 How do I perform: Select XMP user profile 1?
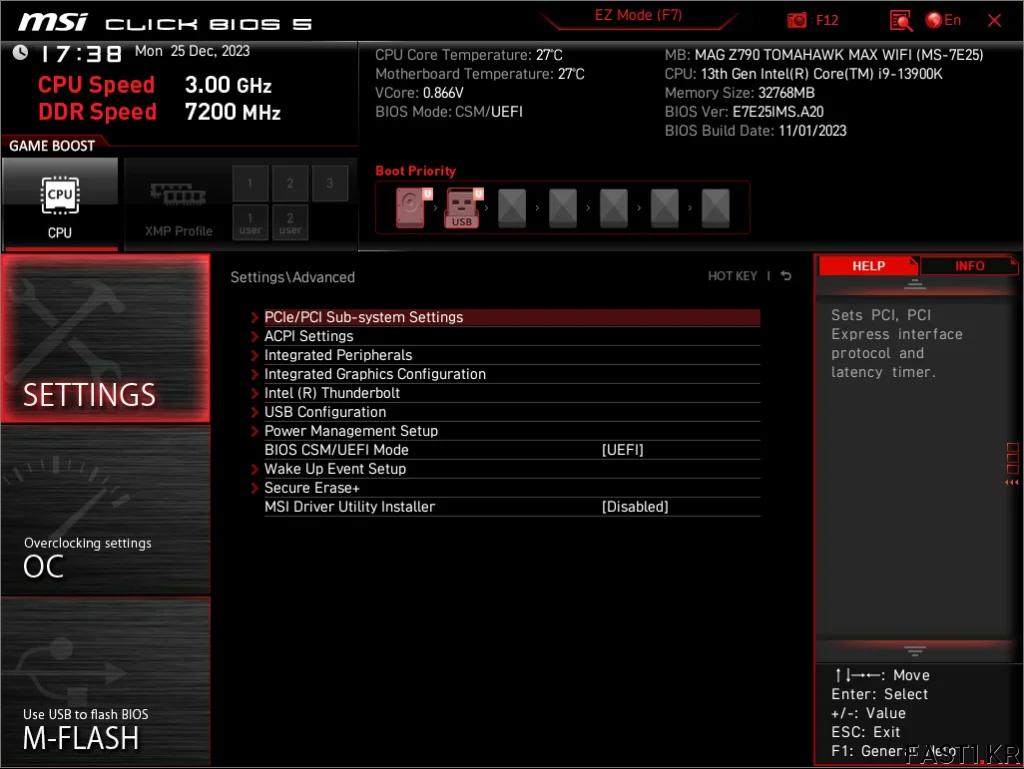[250, 223]
